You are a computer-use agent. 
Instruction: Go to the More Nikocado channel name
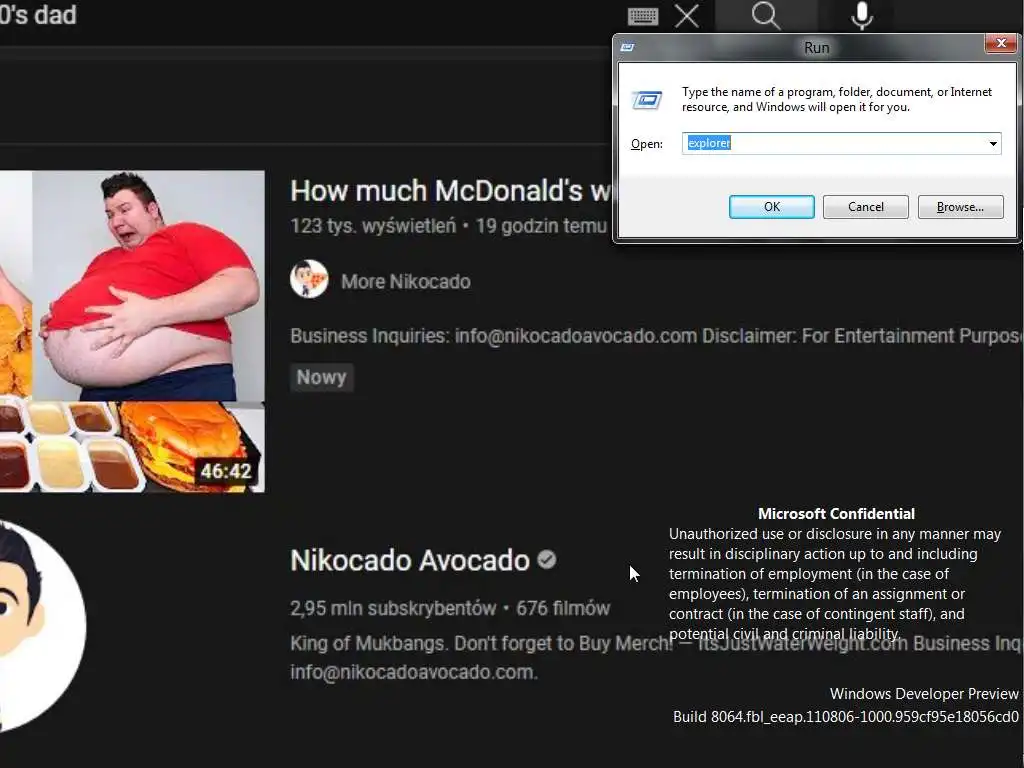(406, 281)
